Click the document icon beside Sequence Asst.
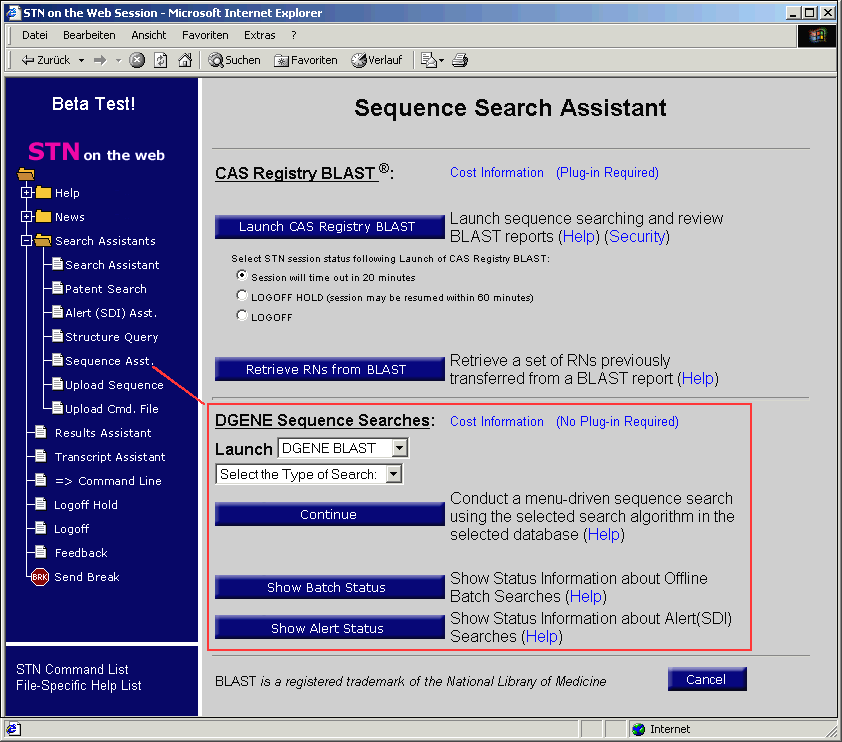The height and width of the screenshot is (742, 842). click(57, 360)
